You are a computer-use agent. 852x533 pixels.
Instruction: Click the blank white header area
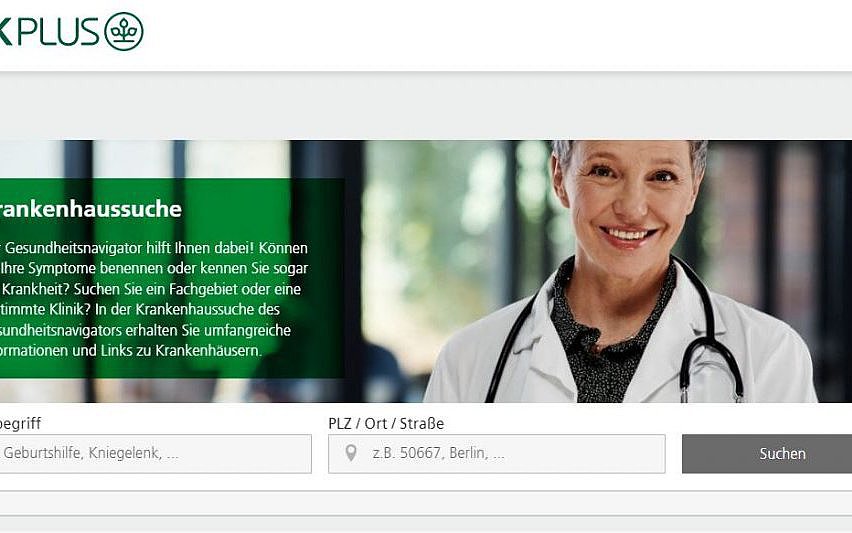click(489, 33)
